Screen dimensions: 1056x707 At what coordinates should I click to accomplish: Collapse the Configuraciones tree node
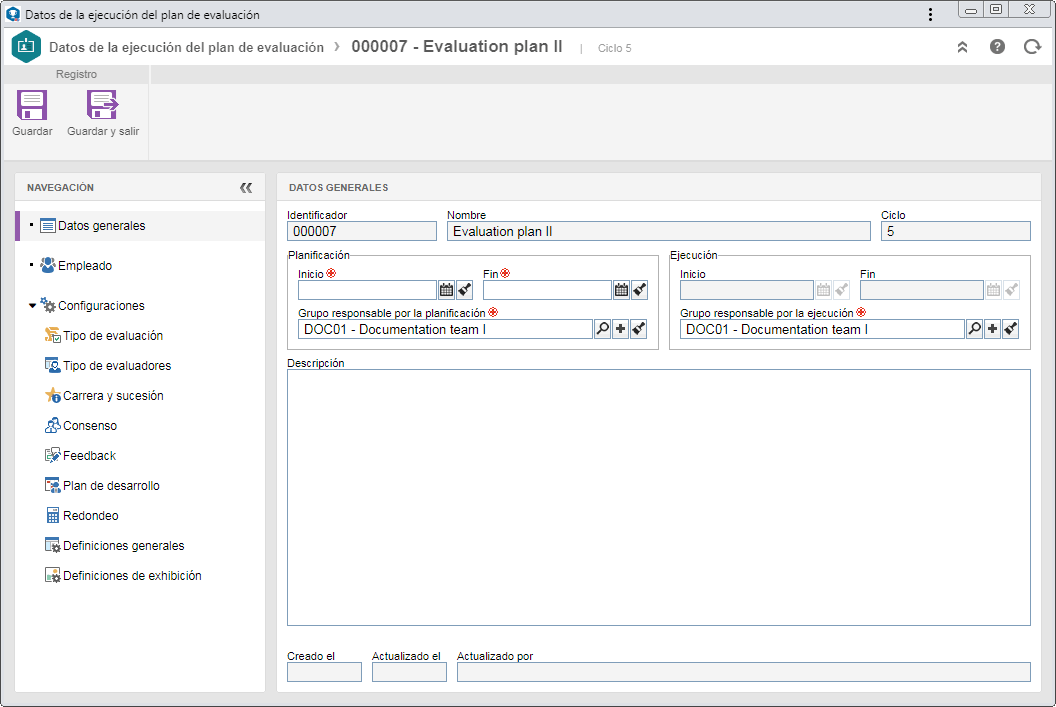click(32, 306)
